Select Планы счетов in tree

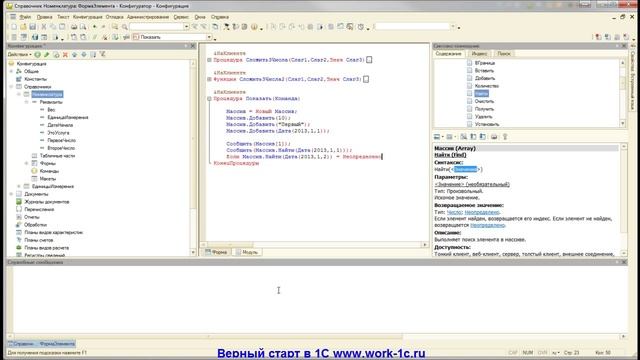(x=39, y=240)
